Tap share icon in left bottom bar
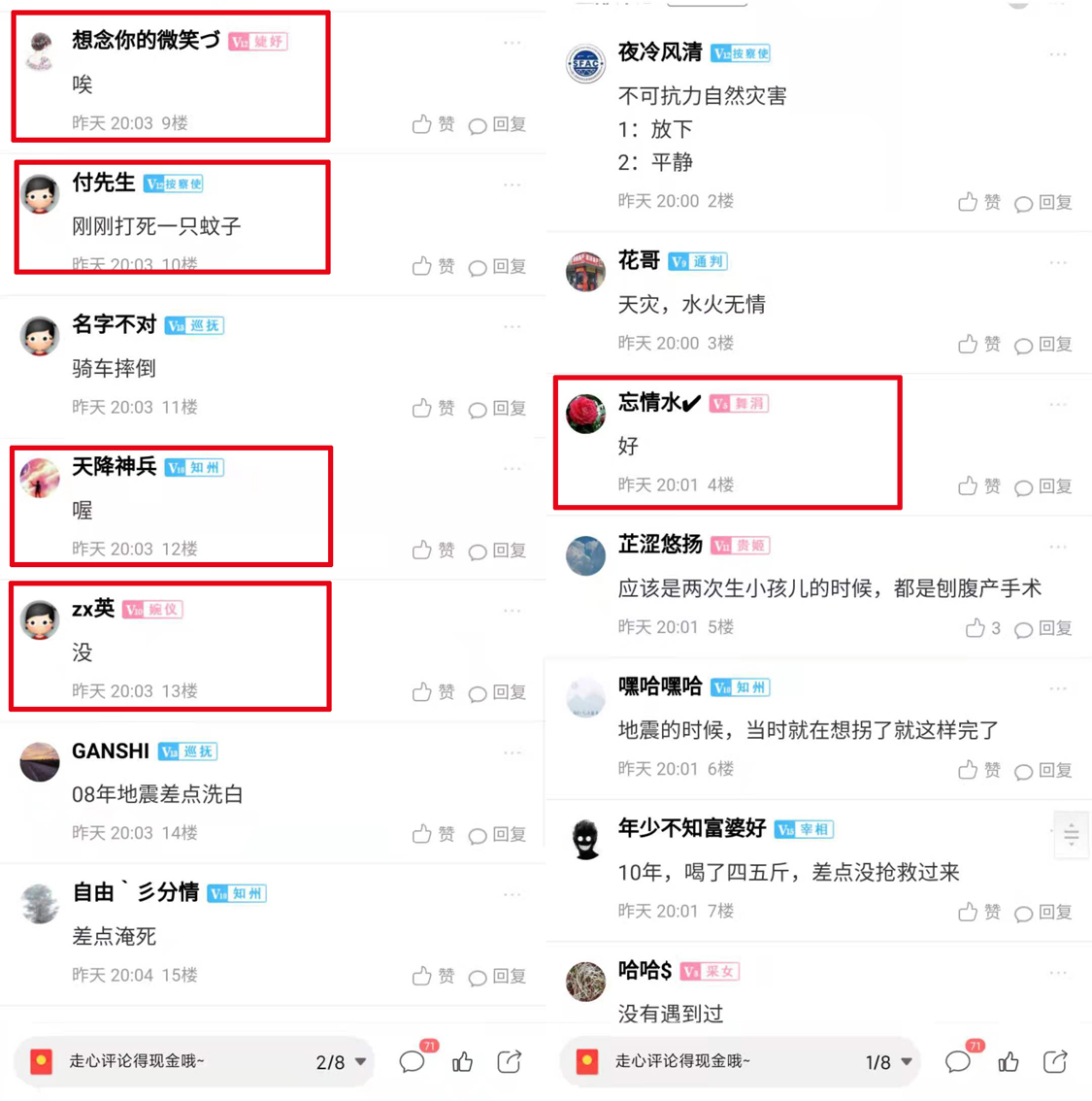Image resolution: width=1092 pixels, height=1101 pixels. point(510,1062)
